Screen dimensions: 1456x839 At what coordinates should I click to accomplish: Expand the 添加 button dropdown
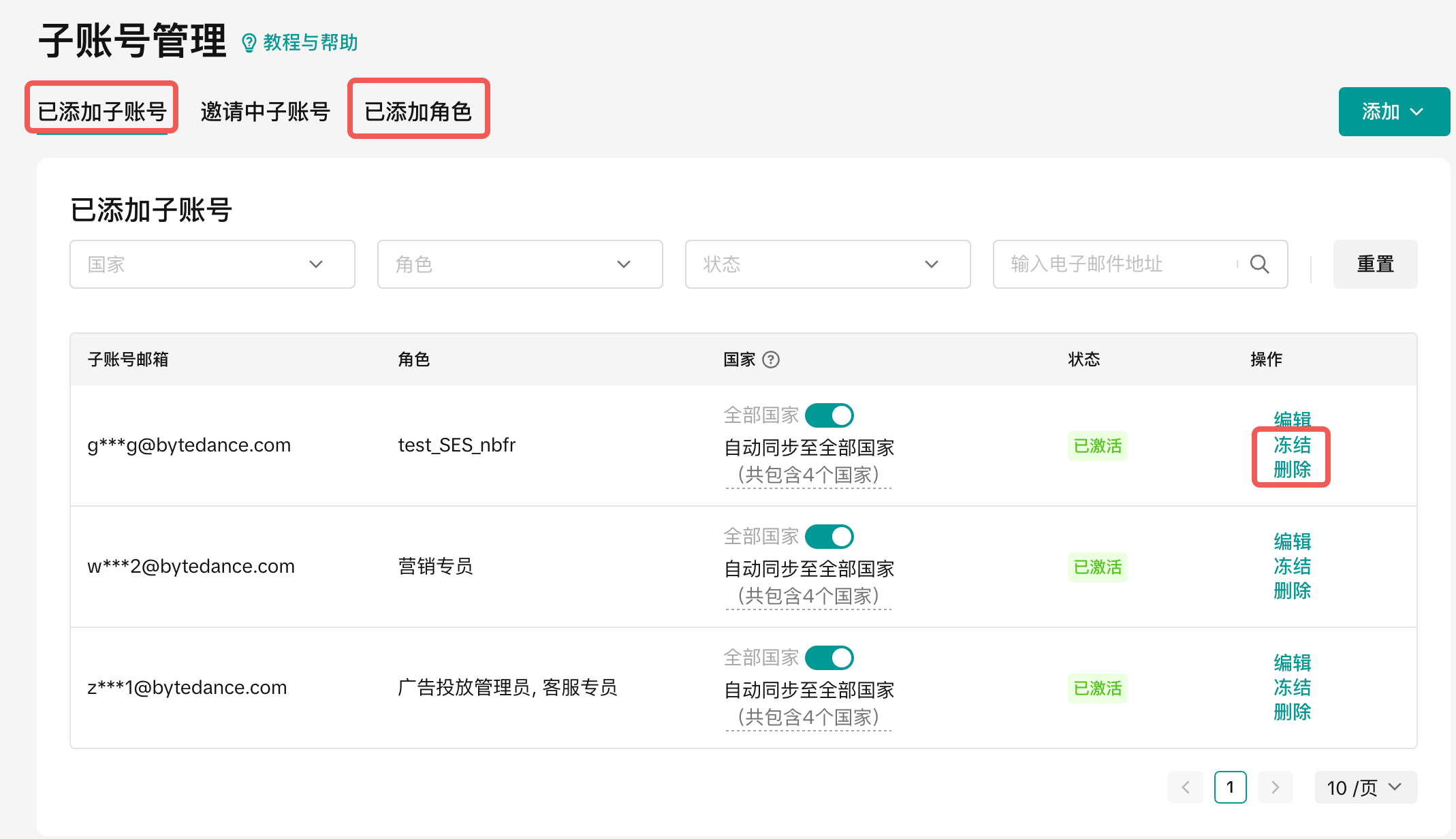pos(1393,112)
